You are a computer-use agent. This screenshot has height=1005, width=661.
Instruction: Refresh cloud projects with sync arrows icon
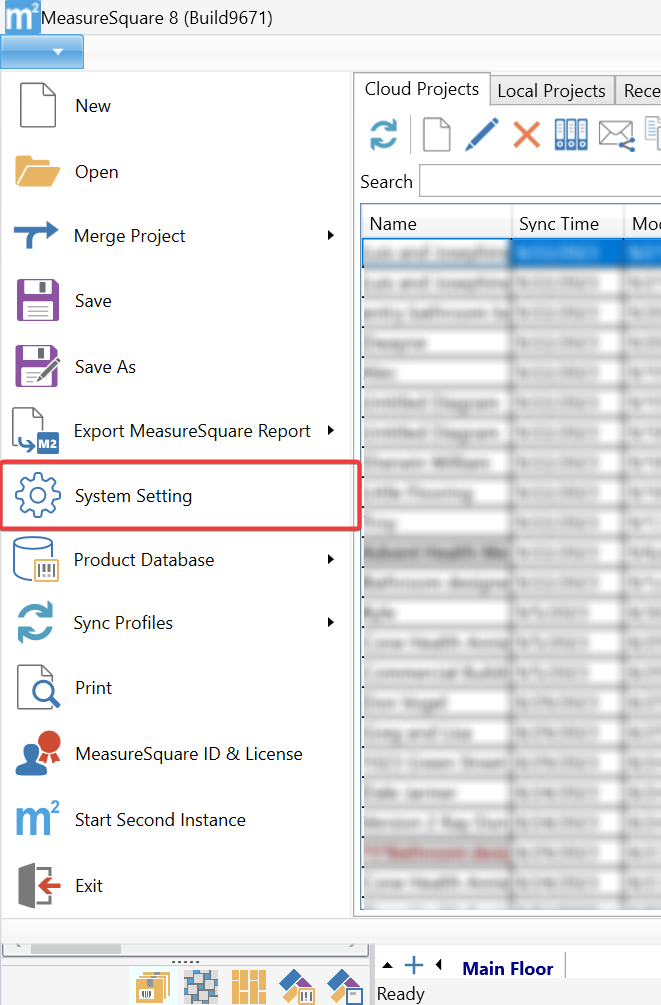[383, 135]
